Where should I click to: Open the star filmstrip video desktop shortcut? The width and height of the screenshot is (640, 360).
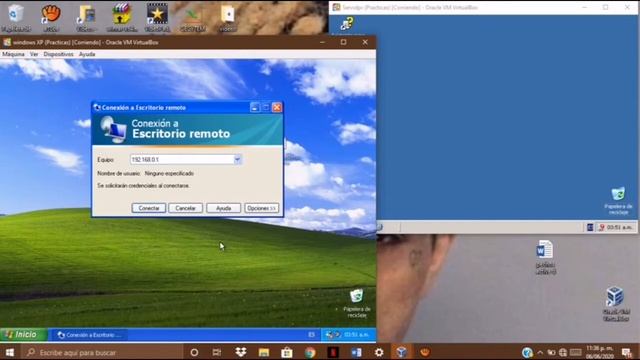click(157, 17)
